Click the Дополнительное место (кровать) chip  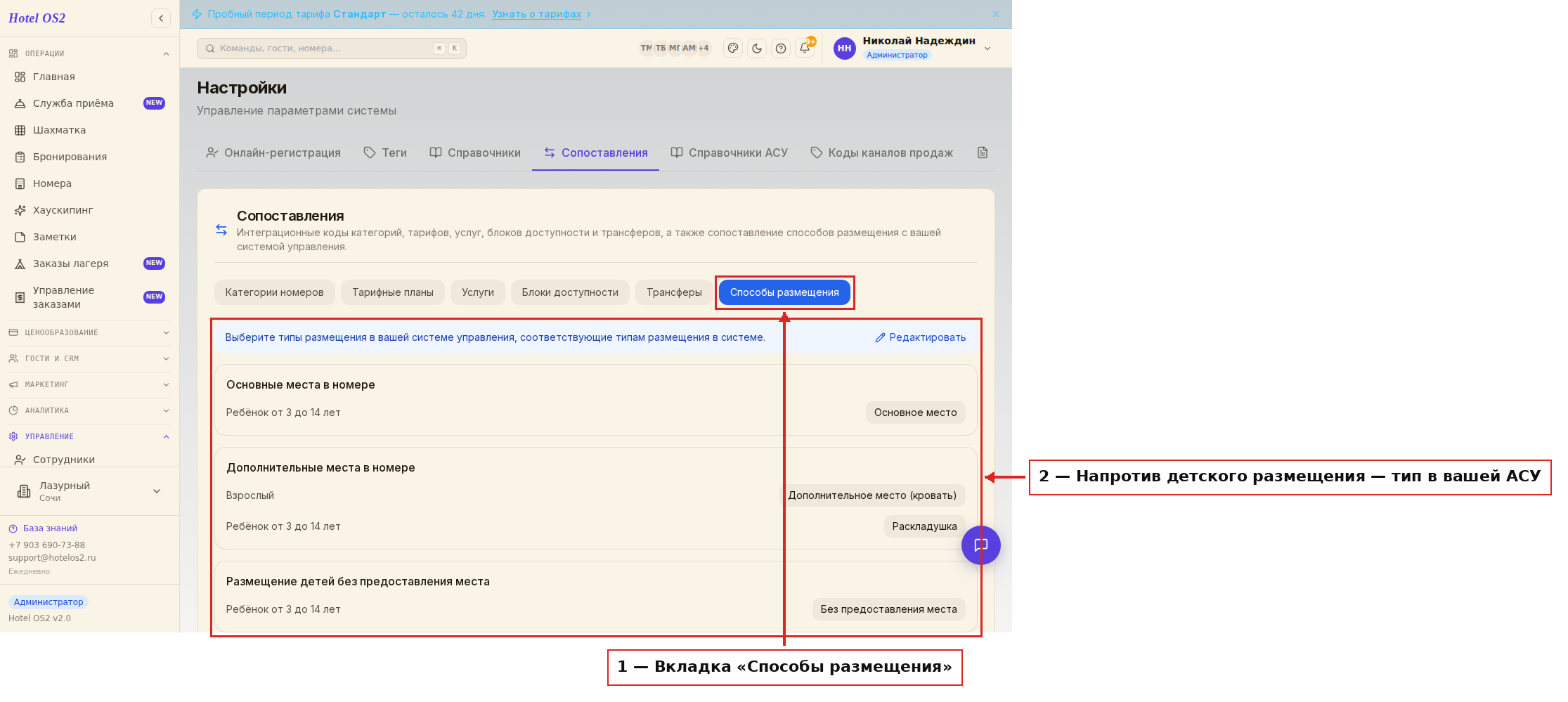click(x=872, y=495)
